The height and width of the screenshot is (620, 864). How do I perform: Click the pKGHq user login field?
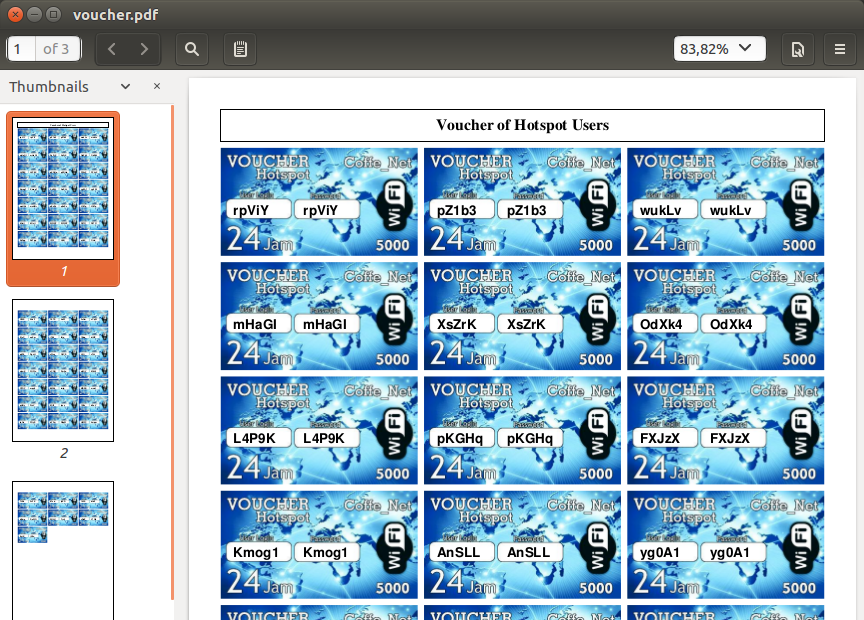462,438
